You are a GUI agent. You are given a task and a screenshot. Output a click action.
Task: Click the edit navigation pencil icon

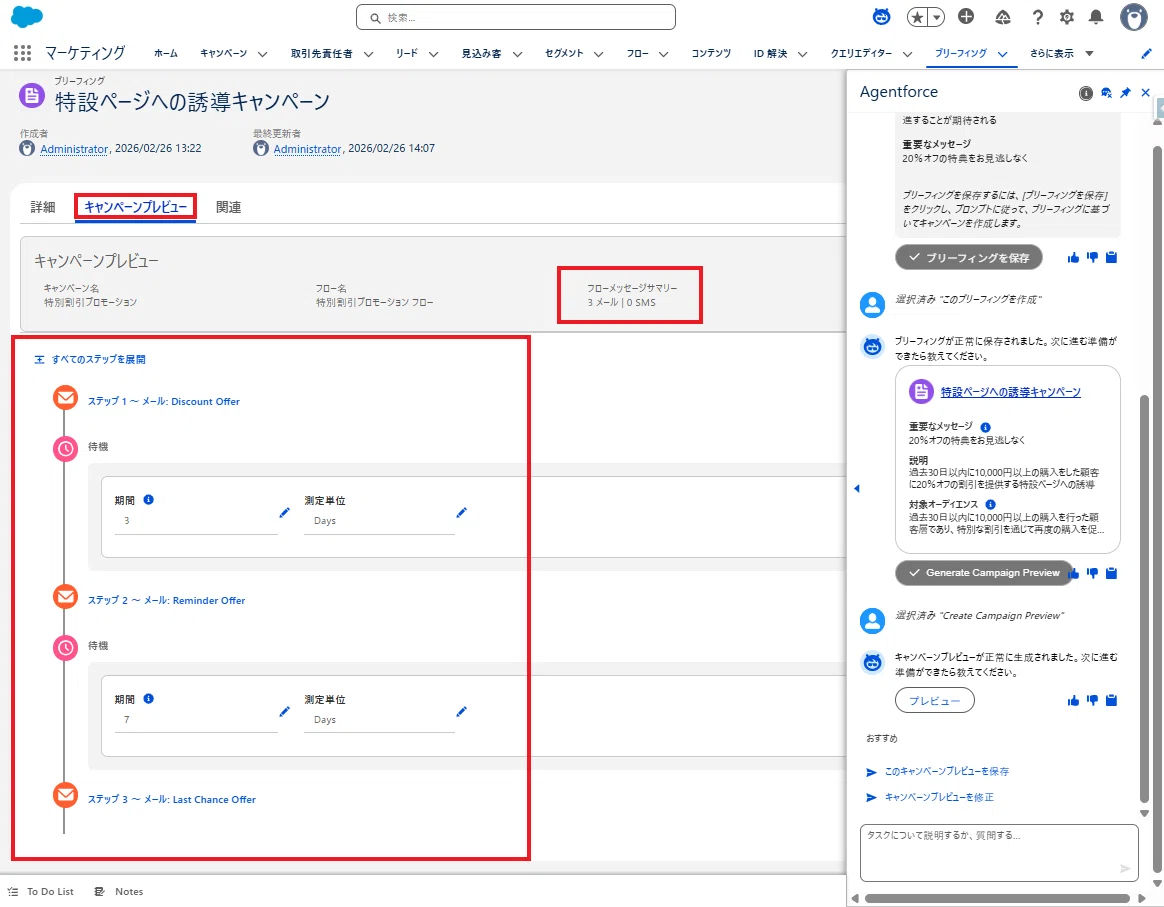pos(1146,53)
